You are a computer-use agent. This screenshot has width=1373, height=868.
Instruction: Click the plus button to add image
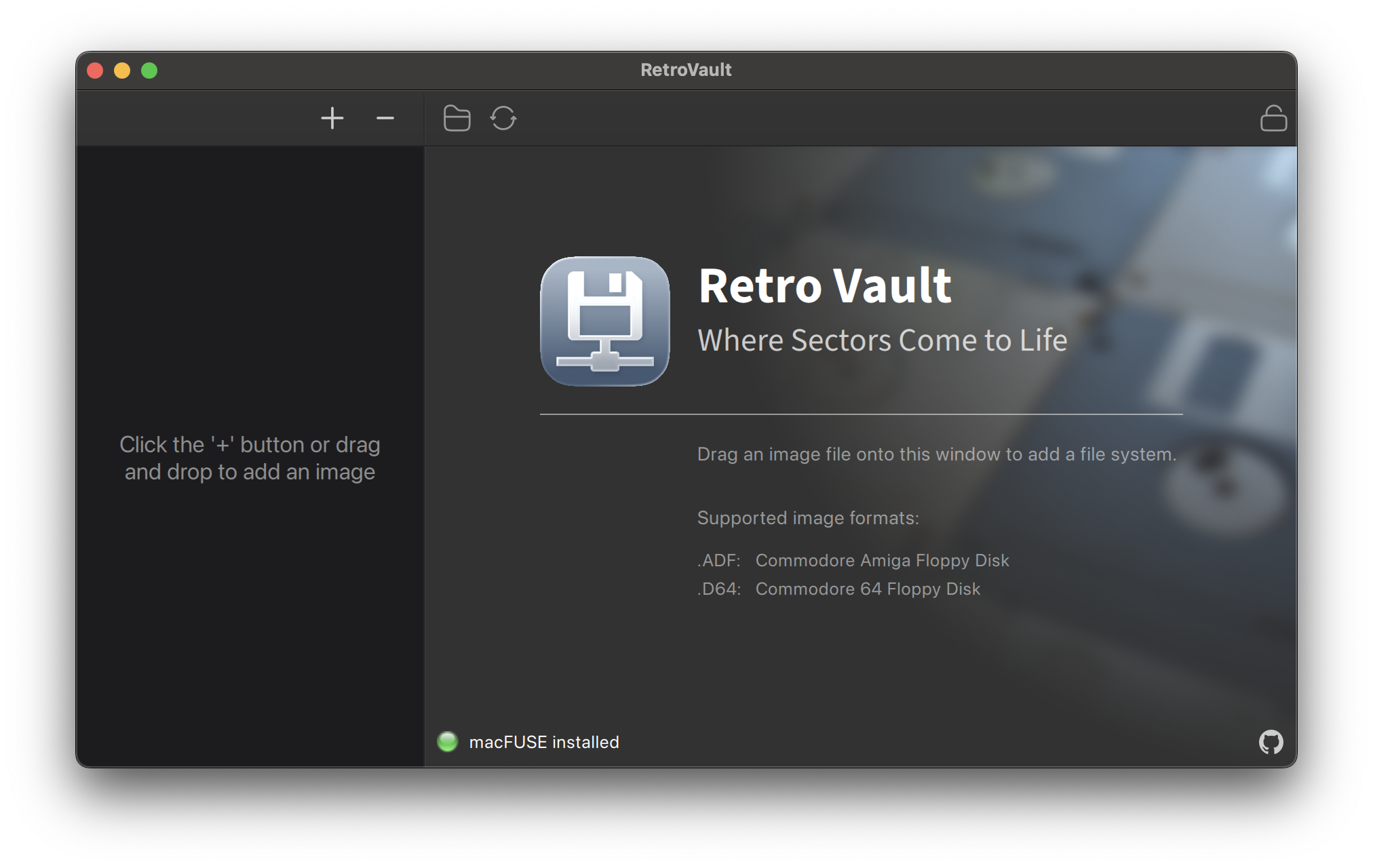(x=332, y=119)
